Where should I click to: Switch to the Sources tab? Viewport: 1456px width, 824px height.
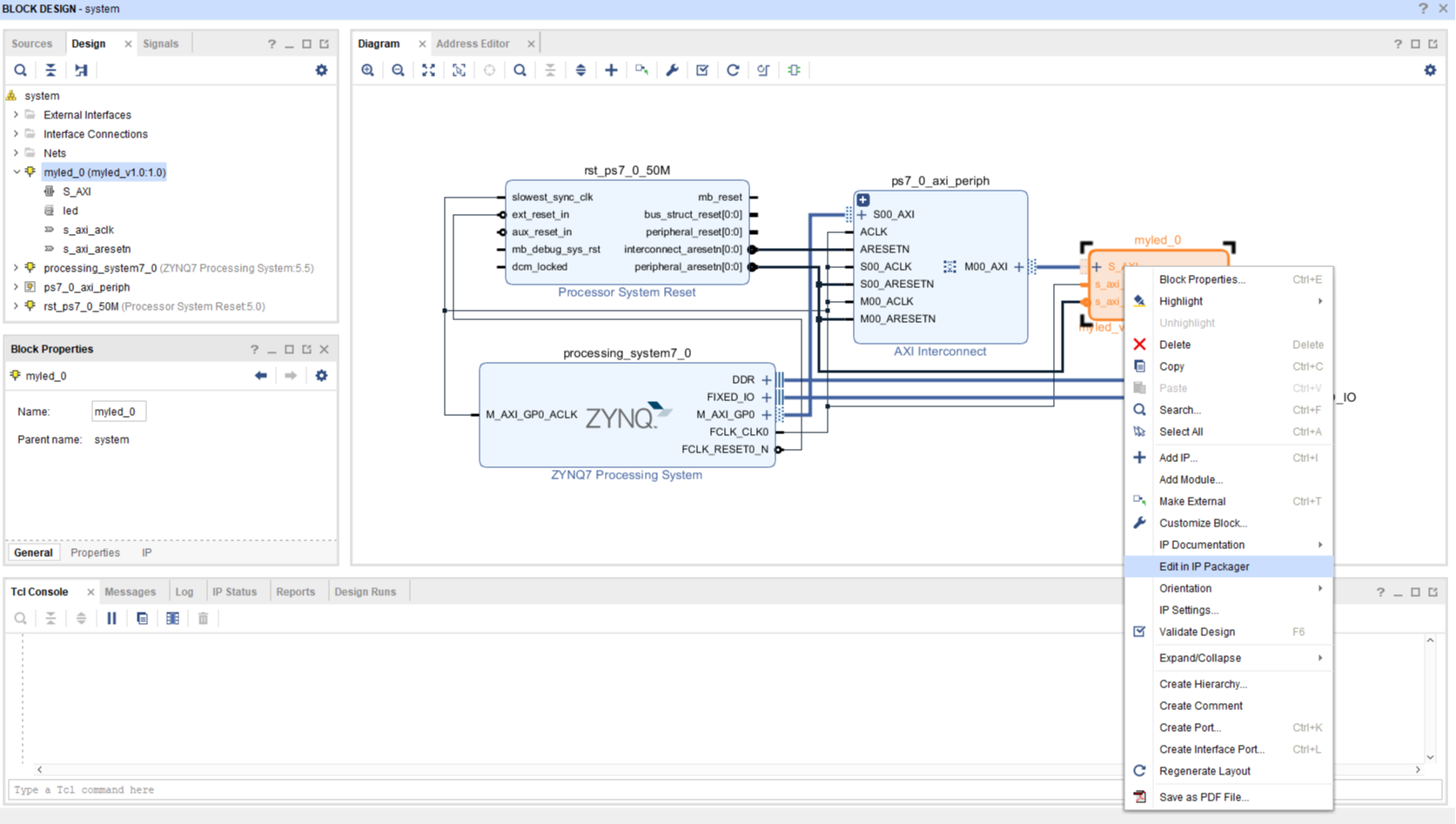tap(32, 44)
